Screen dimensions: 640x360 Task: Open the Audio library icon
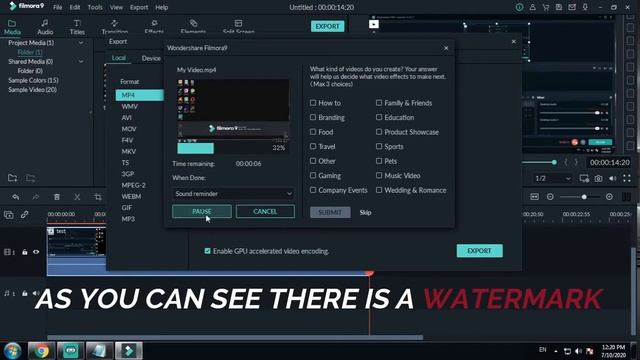[44, 23]
